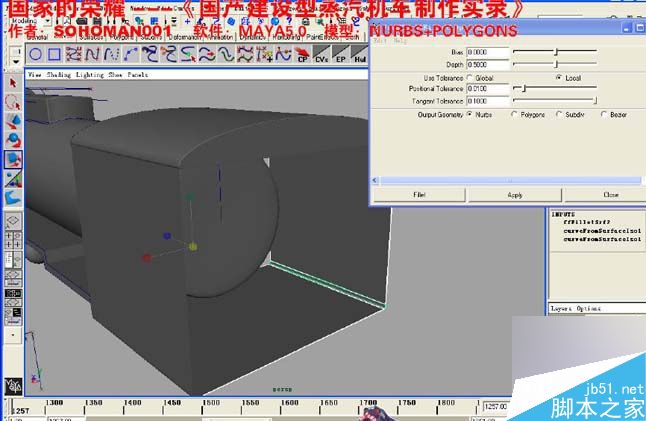Click the options dialog horizontal scrollbar
This screenshot has width=646, height=421.
(x=510, y=180)
